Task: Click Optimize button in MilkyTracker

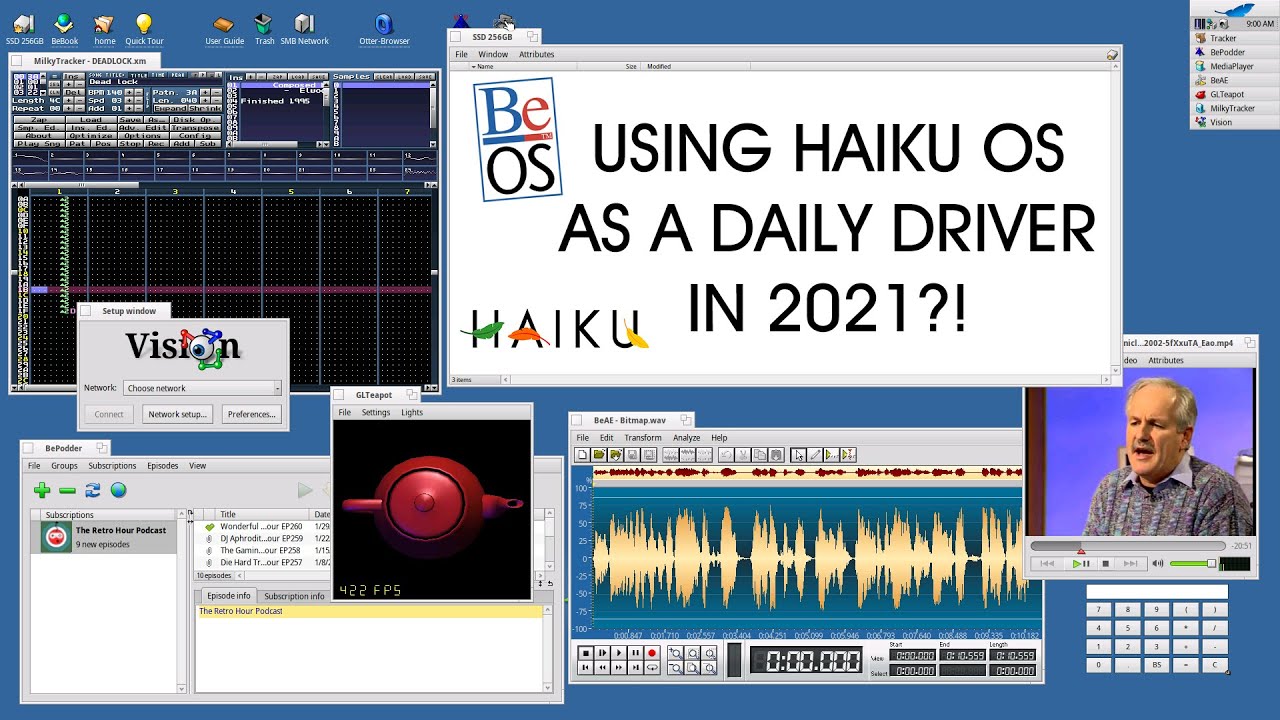Action: tap(91, 136)
